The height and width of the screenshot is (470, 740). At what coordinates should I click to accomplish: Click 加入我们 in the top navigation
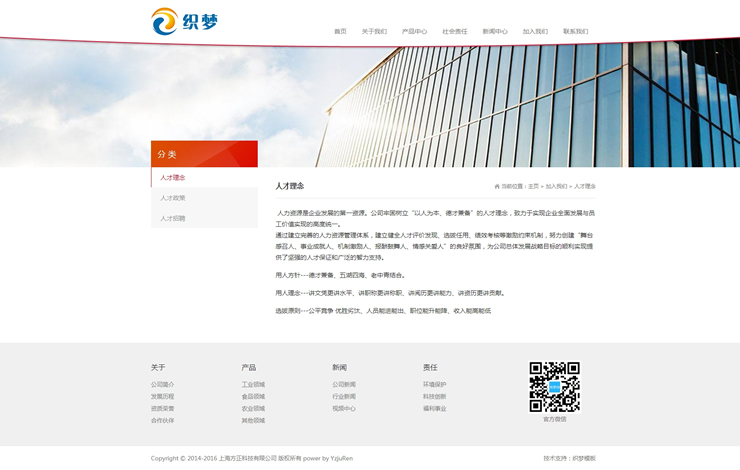(x=535, y=31)
